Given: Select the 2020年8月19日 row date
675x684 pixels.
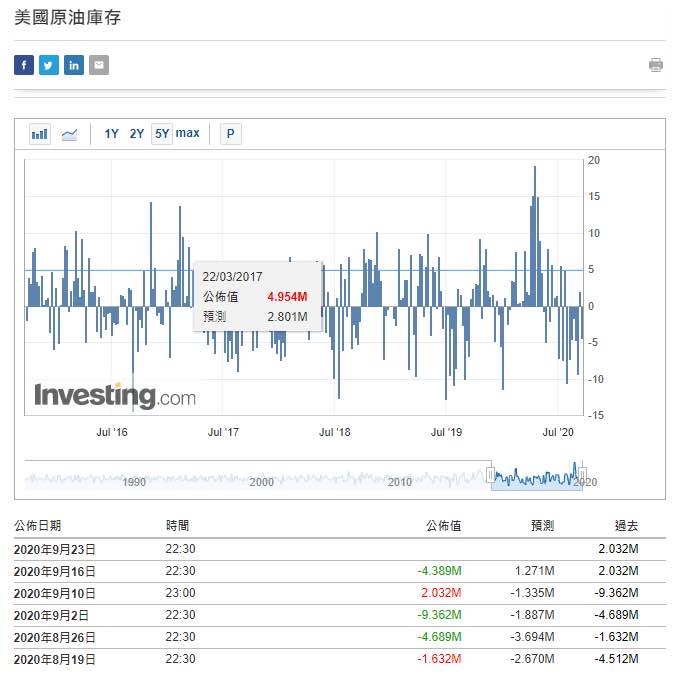Looking at the screenshot, I should 55,660.
